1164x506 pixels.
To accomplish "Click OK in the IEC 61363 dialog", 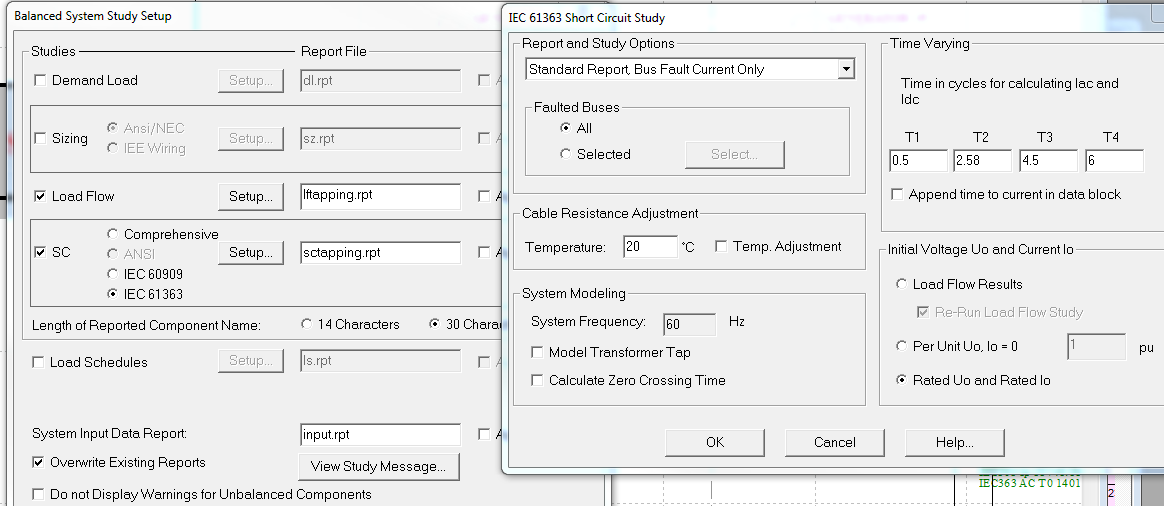I will [x=714, y=442].
